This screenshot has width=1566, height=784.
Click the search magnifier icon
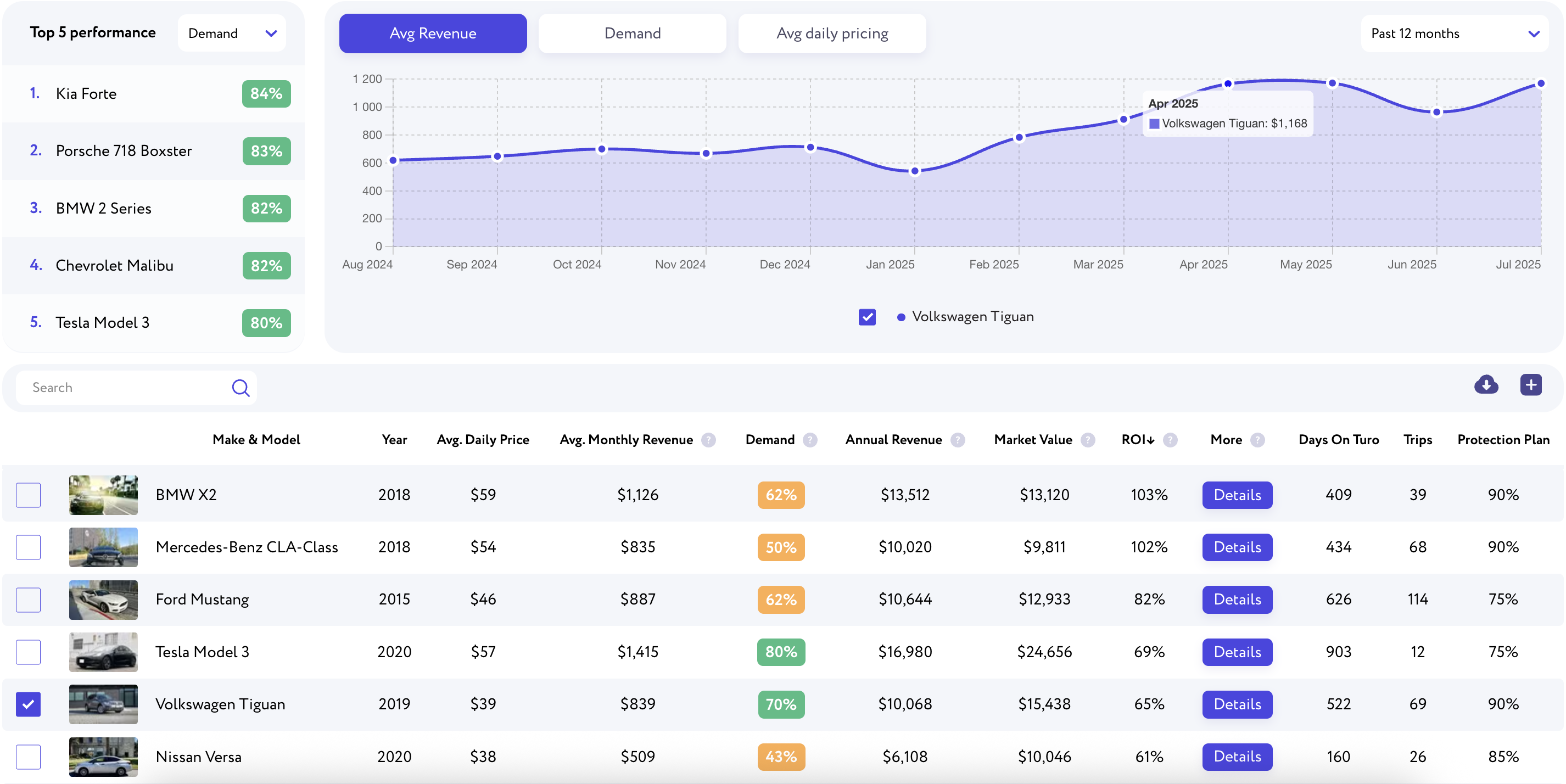pos(241,388)
